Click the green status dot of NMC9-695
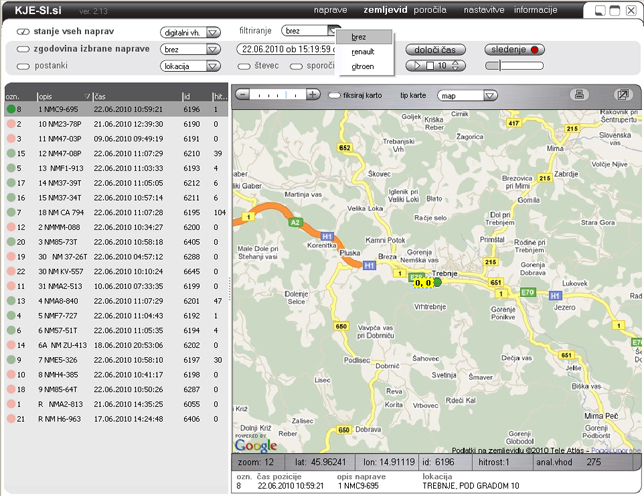 coord(11,108)
